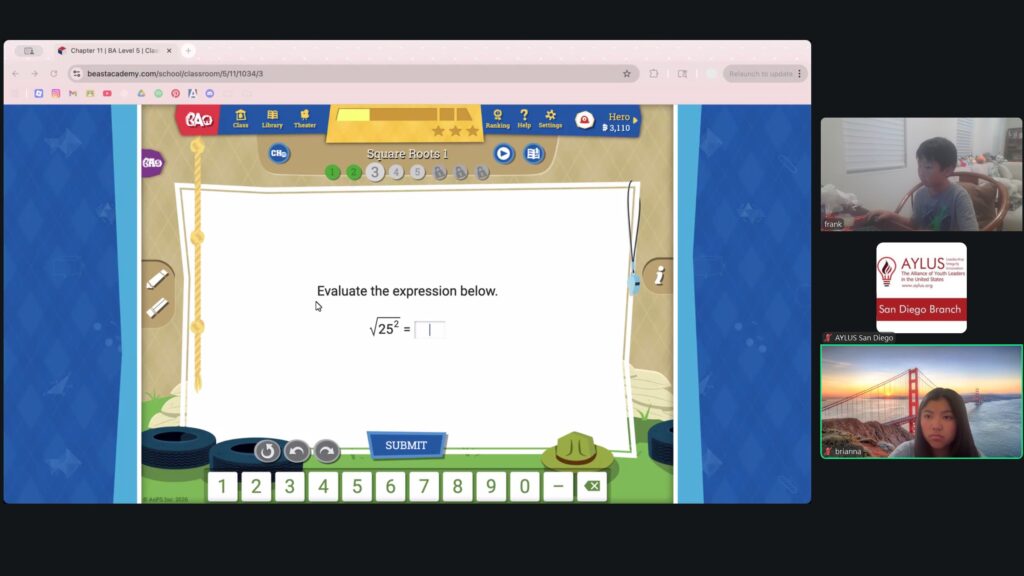Viewport: 1024px width, 576px height.
Task: Open the Chrome three-dot menu
Action: [x=799, y=74]
